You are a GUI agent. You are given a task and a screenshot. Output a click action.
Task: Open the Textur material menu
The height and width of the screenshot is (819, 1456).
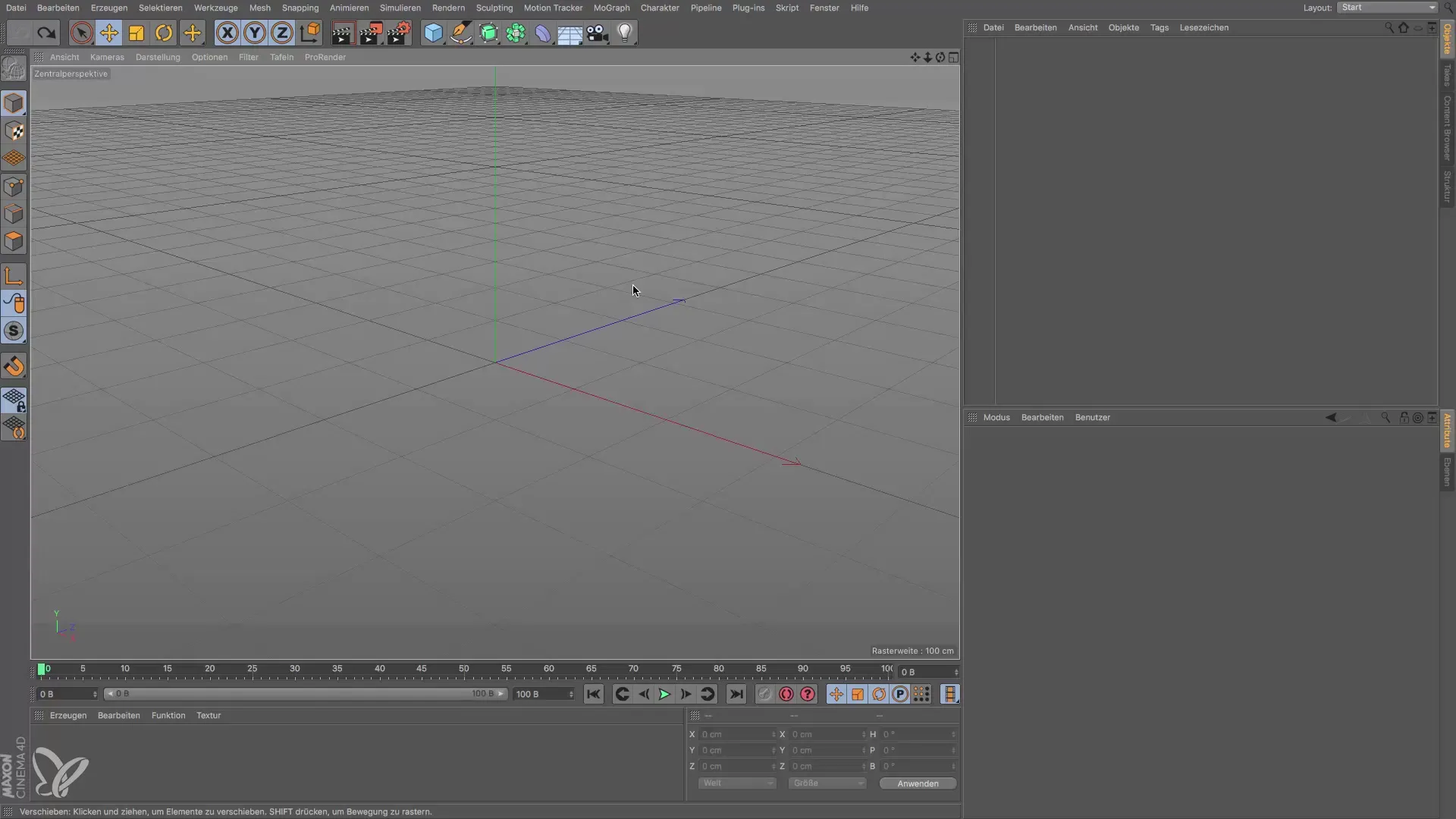tap(209, 715)
